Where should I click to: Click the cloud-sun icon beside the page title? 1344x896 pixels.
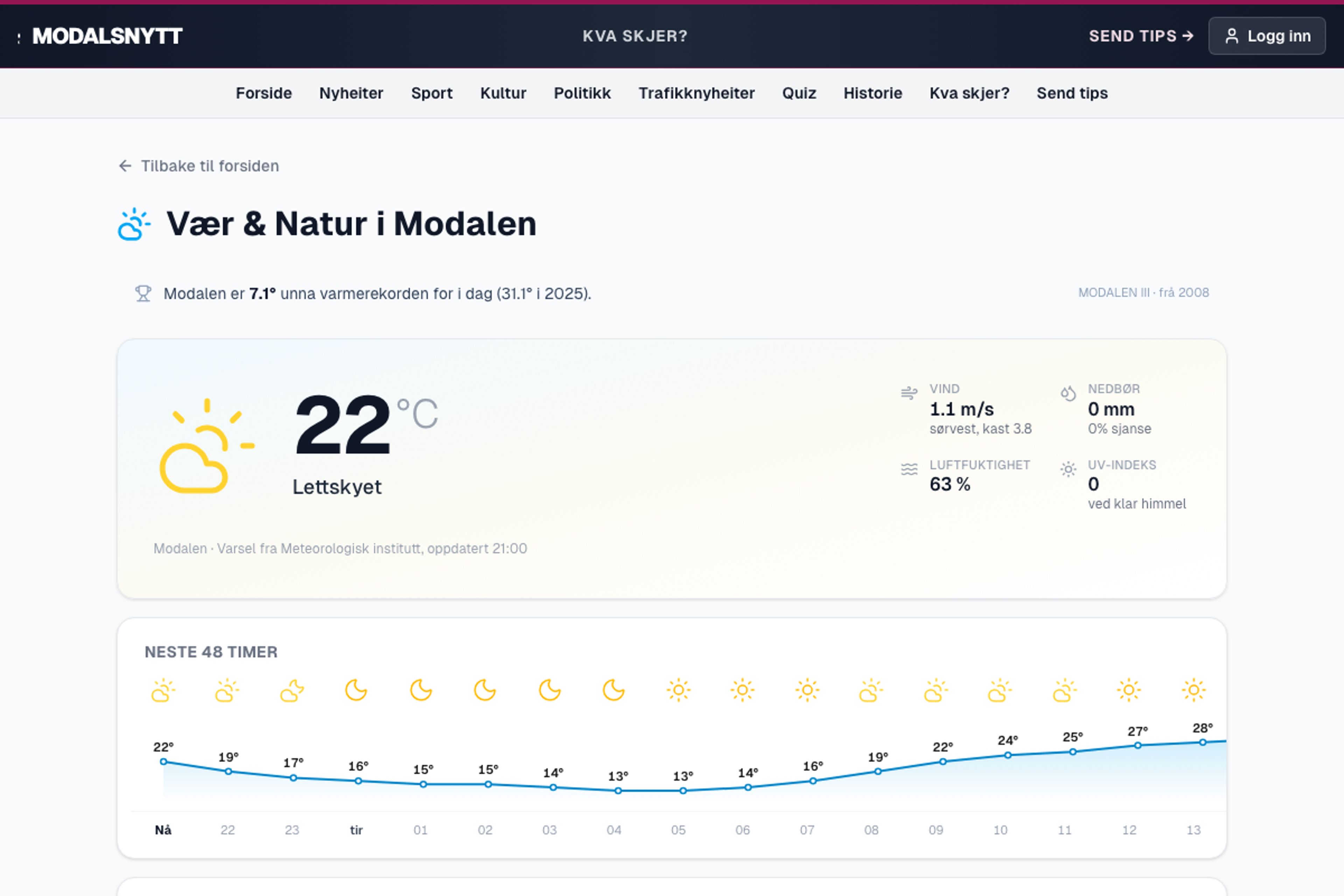click(134, 224)
